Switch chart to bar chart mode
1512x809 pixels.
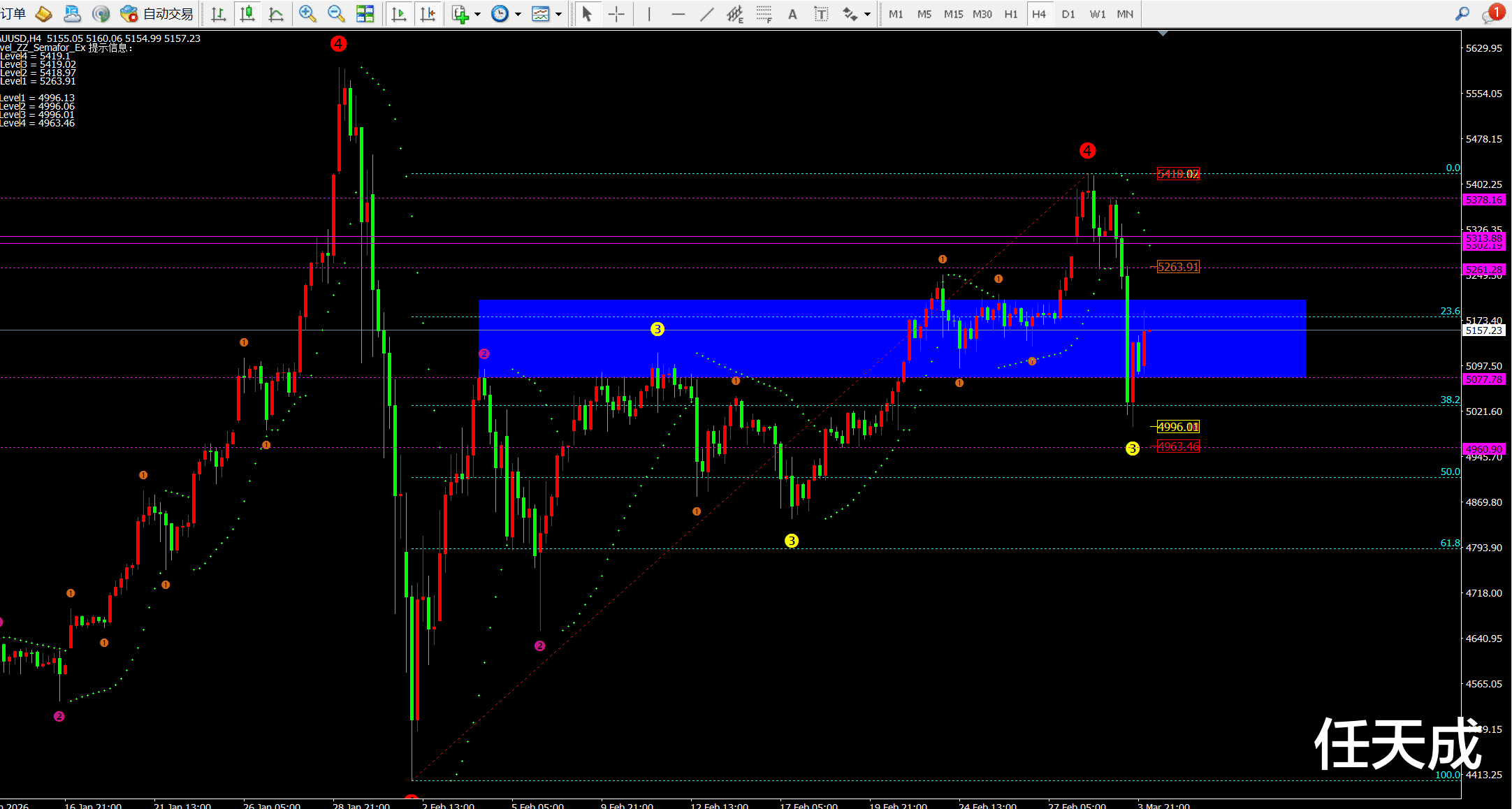[x=219, y=14]
